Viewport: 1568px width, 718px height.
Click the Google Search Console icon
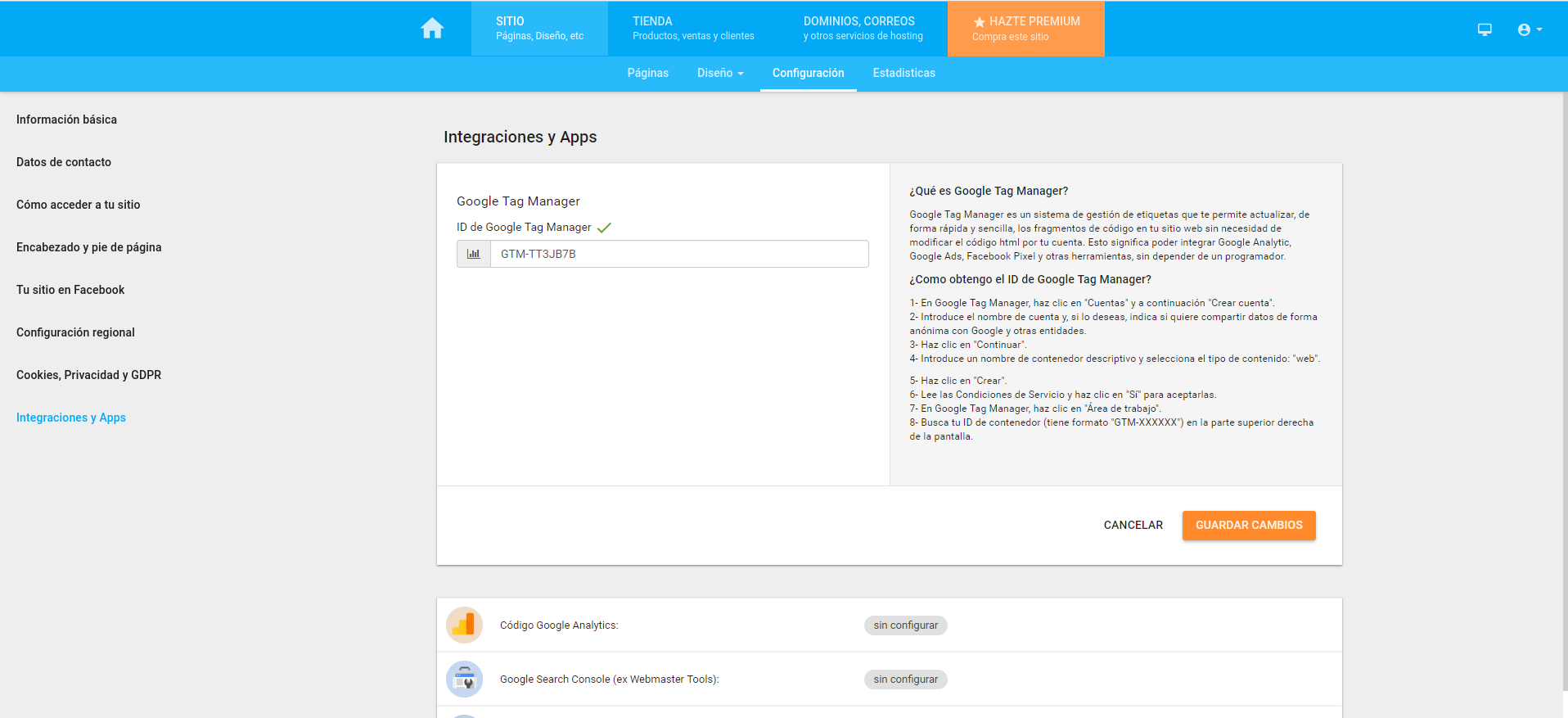(464, 680)
